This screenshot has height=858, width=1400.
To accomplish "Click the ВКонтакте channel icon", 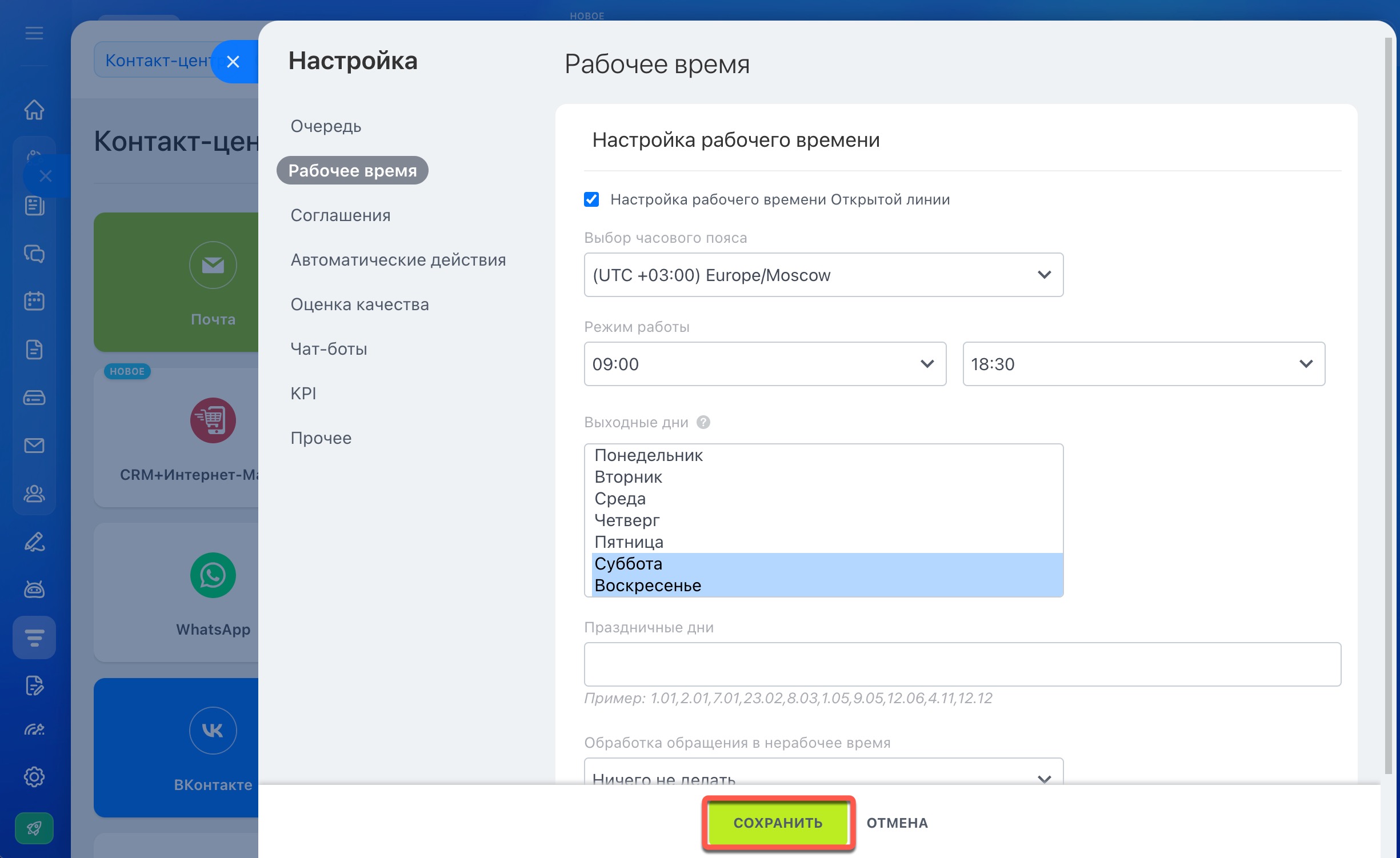I will [213, 731].
